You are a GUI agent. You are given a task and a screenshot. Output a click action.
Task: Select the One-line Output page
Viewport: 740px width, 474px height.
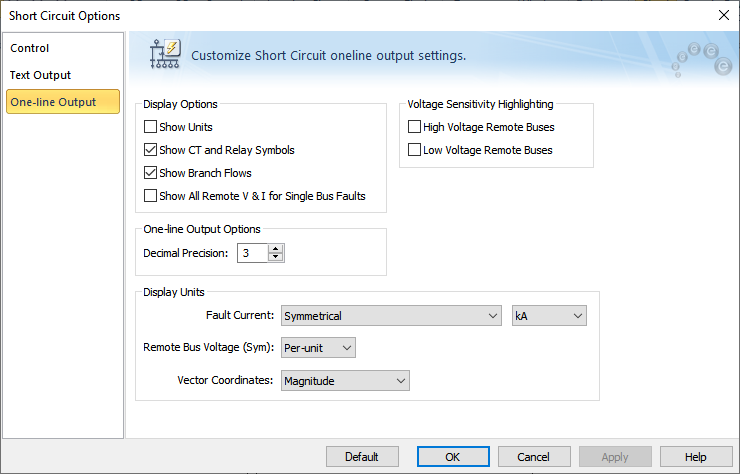coord(54,102)
